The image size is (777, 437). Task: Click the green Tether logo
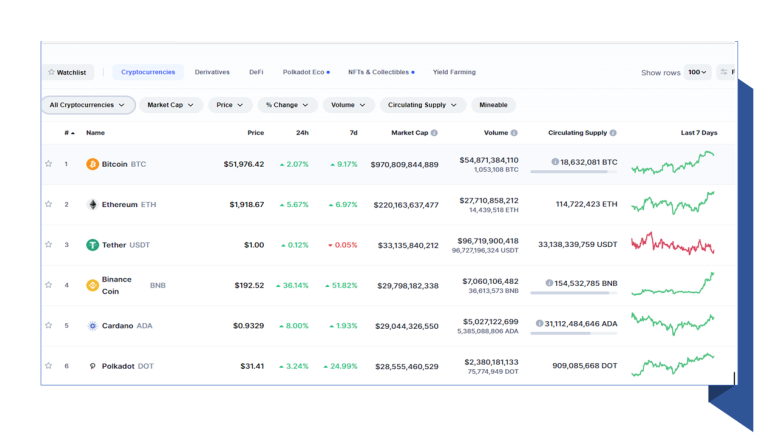tap(92, 245)
